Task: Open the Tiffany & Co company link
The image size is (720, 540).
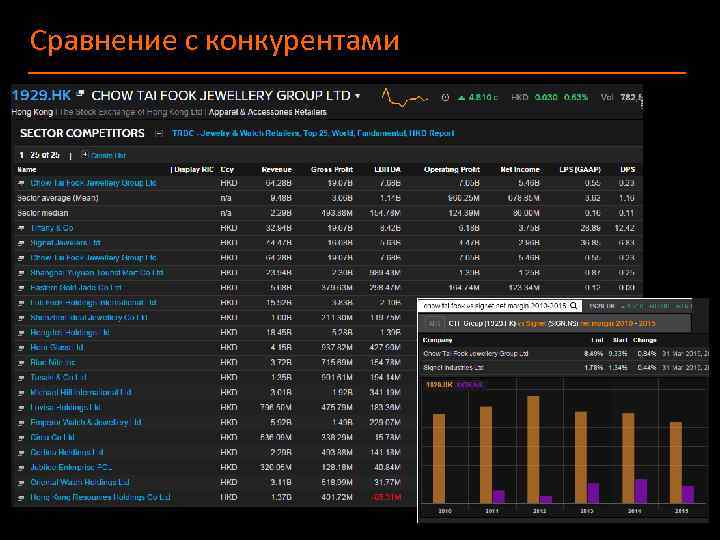Action: coord(51,228)
